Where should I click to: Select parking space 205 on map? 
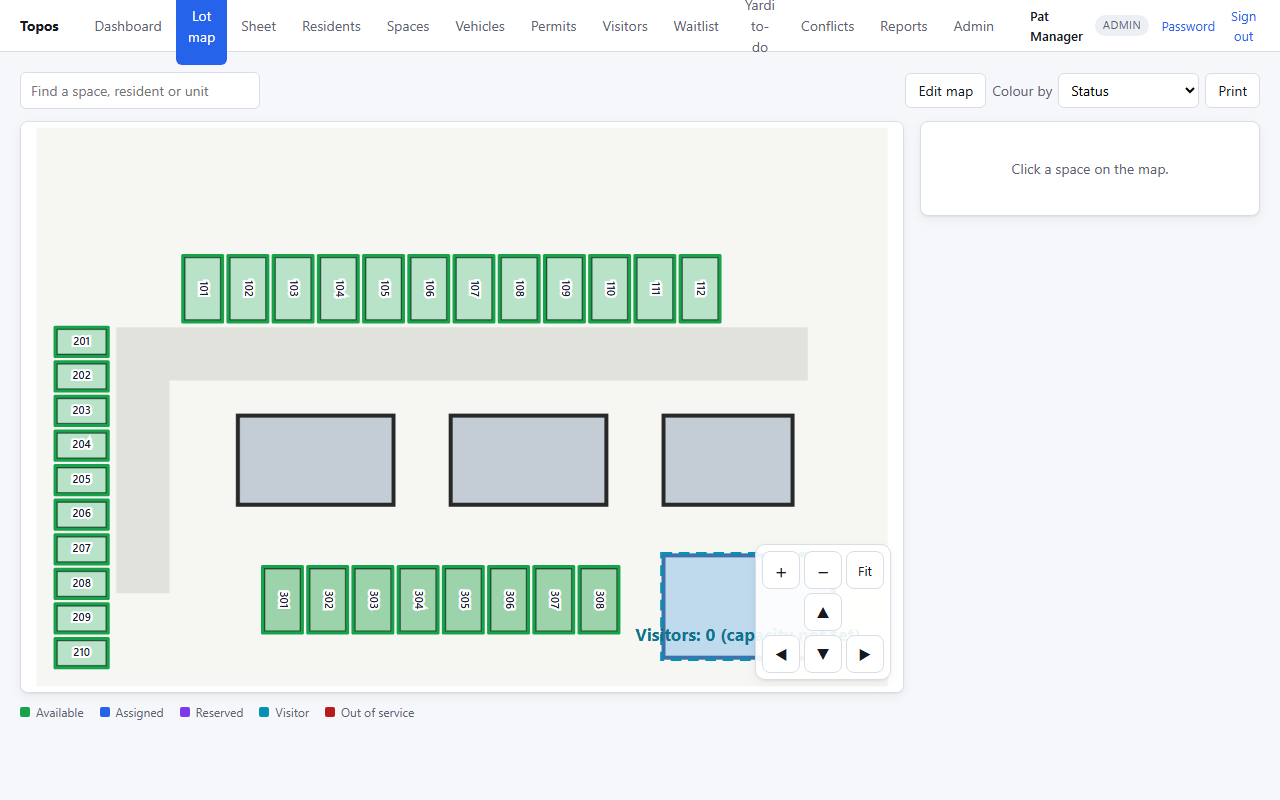tap(82, 479)
